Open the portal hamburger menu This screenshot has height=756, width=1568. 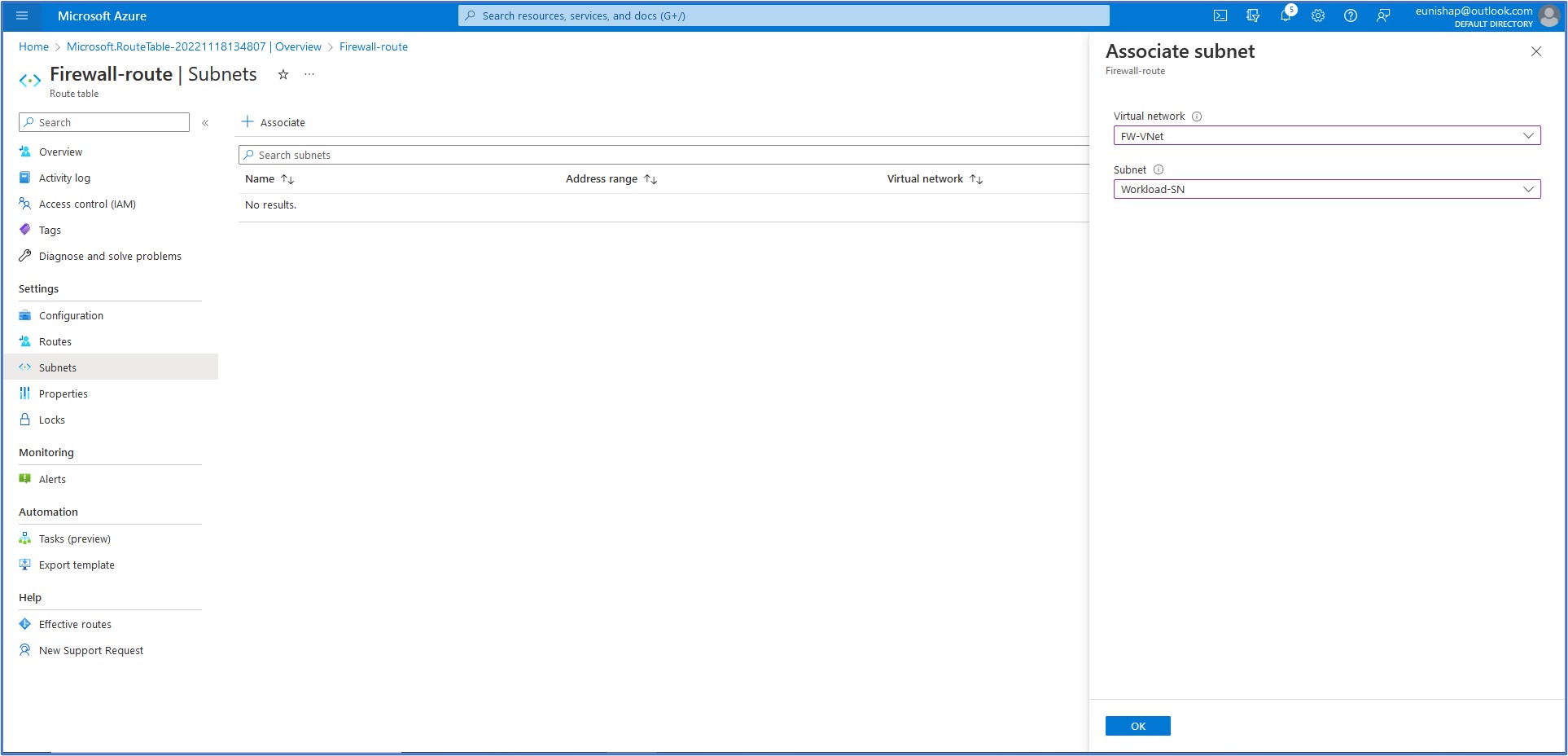coord(21,15)
